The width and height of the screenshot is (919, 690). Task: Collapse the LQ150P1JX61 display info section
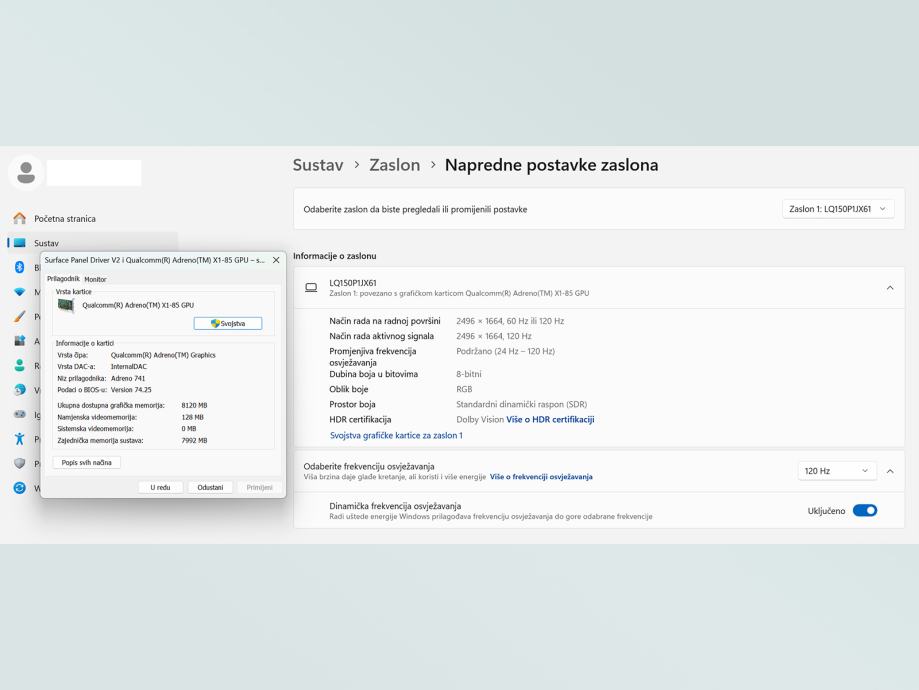pos(889,288)
